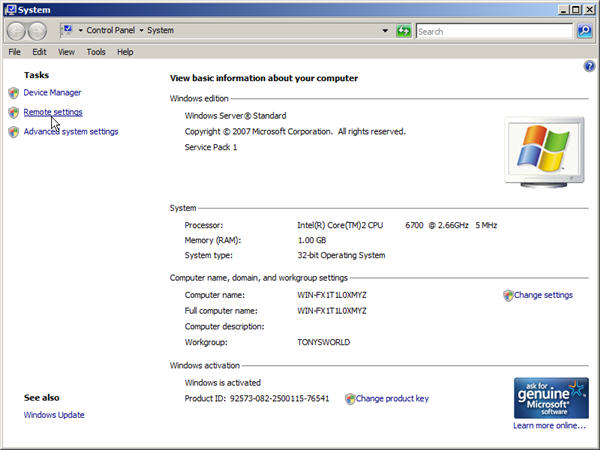Click the shield icon beside Remote settings

13,112
